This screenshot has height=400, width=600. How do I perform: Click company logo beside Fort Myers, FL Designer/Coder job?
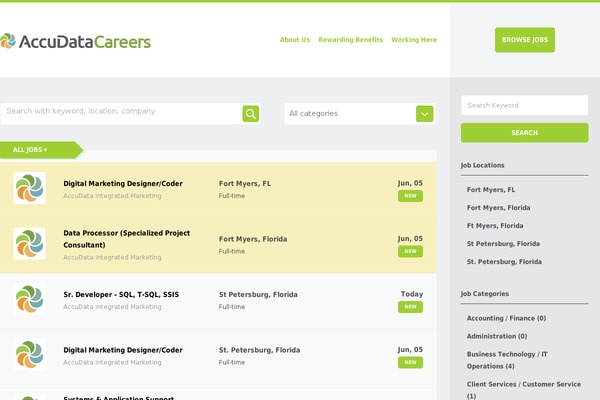click(x=29, y=188)
